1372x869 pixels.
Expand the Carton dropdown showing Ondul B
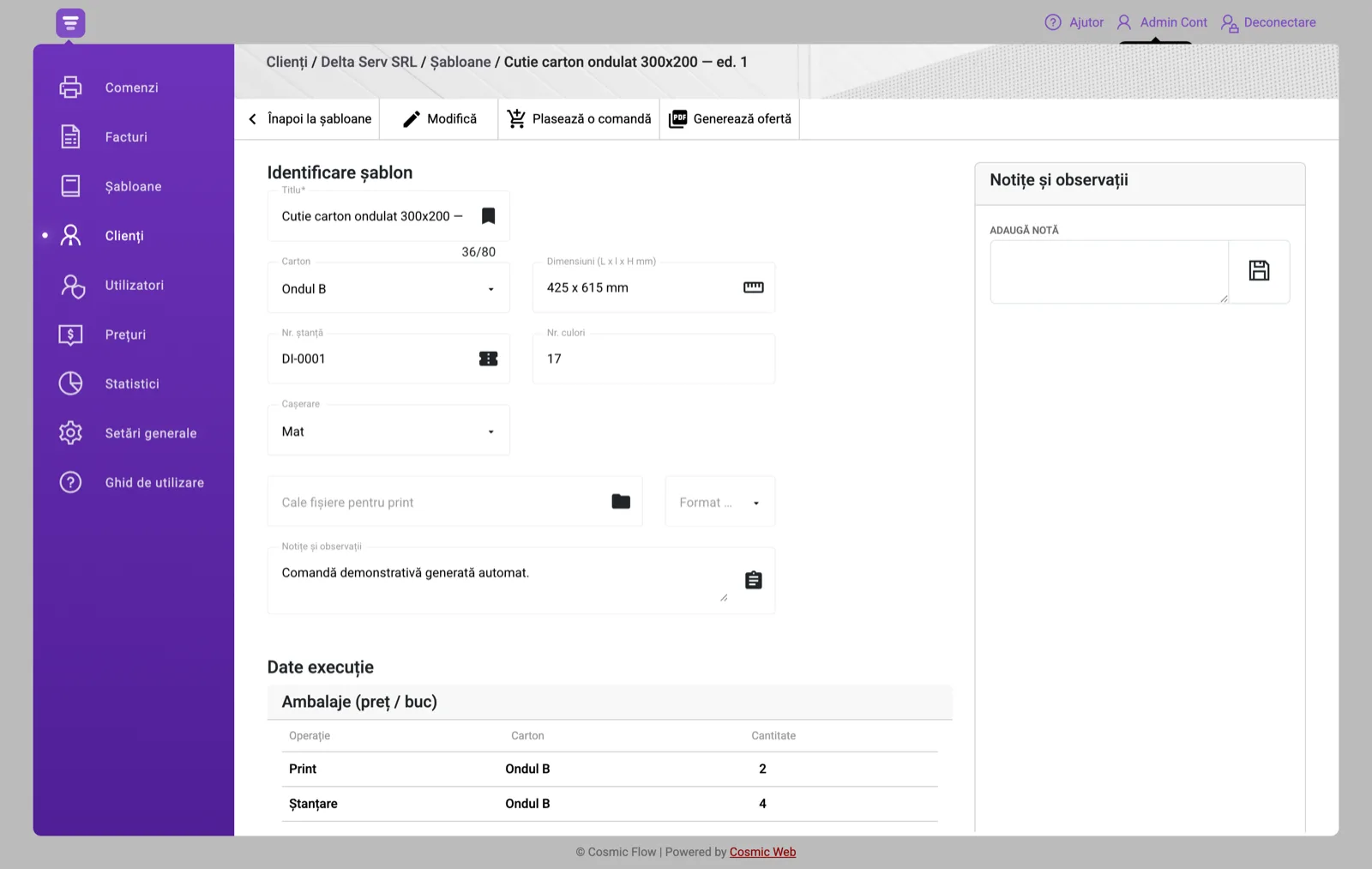tap(388, 288)
